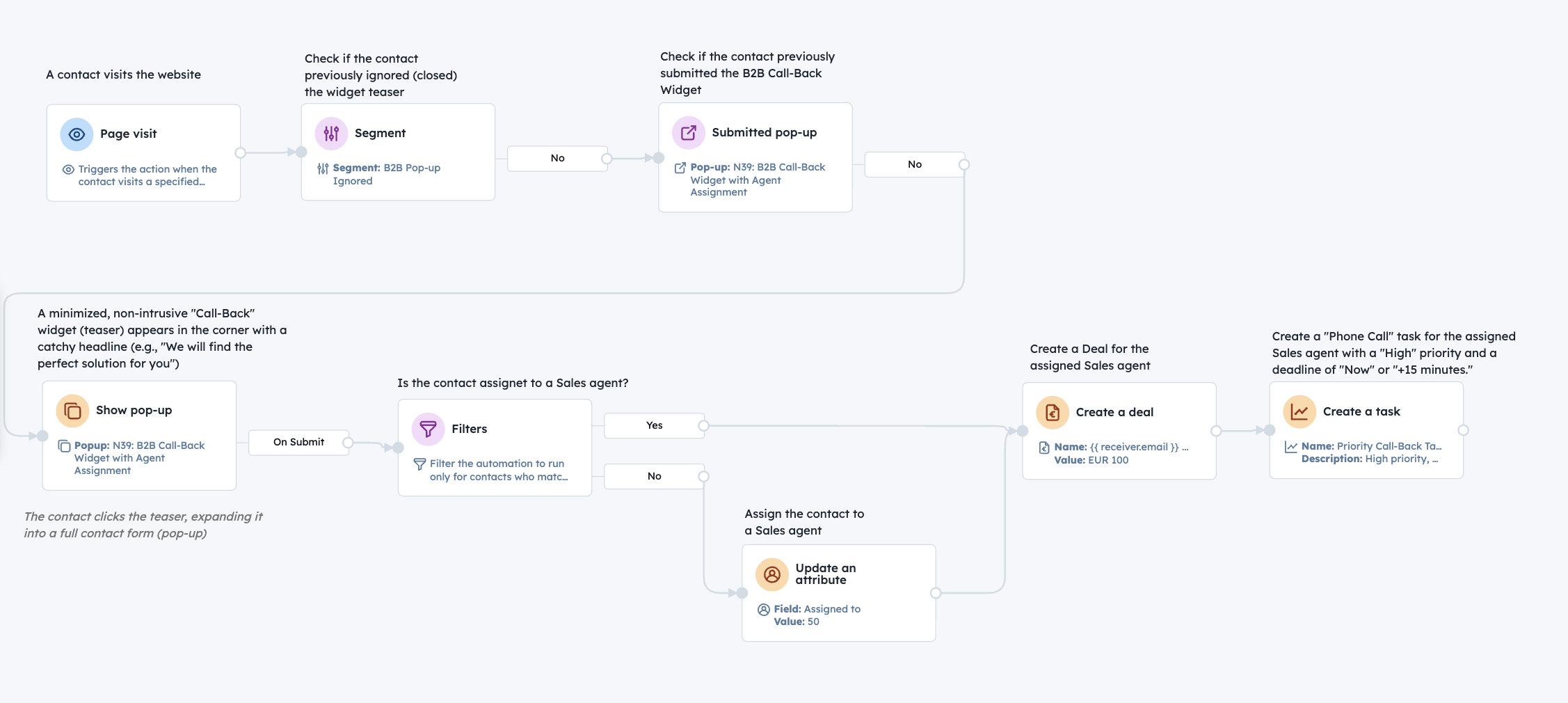Click the Page visit eye icon

point(77,134)
